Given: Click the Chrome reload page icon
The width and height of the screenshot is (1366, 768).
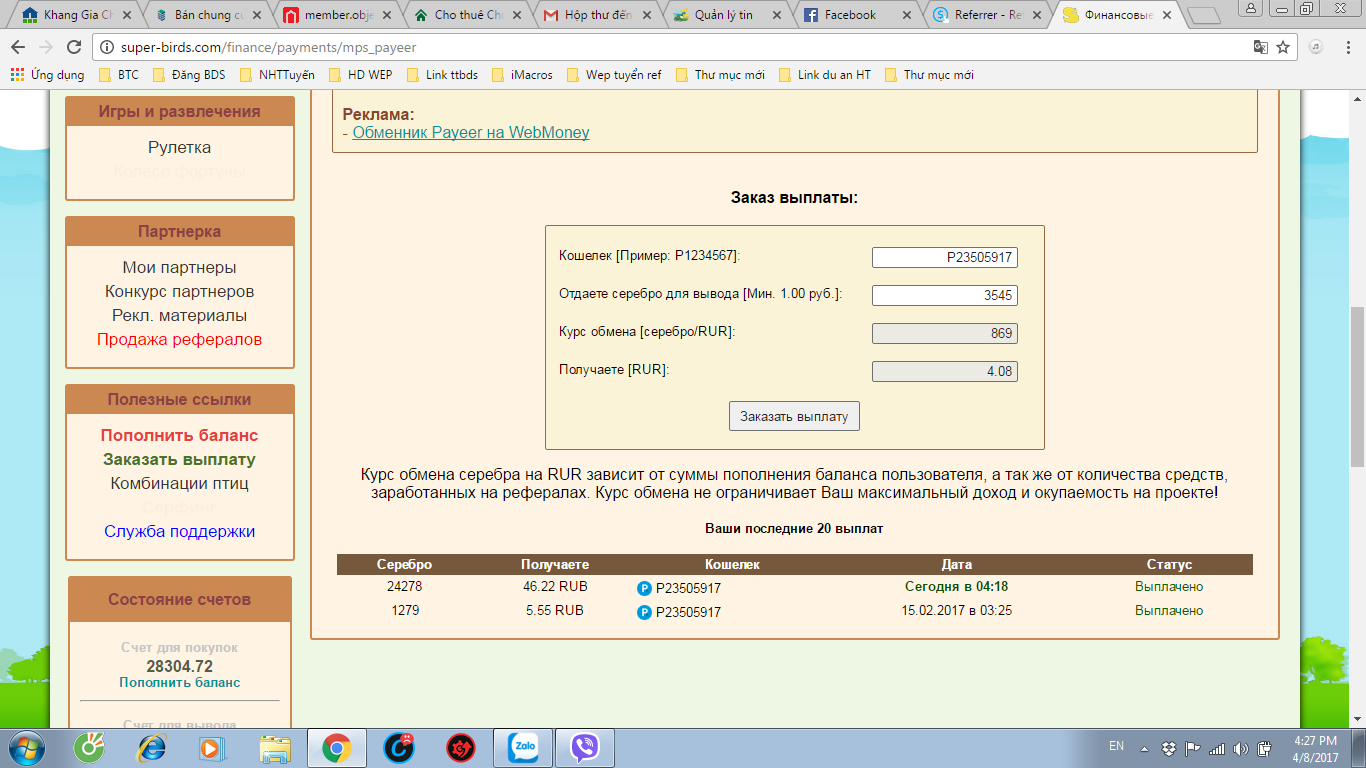Looking at the screenshot, I should tap(74, 47).
